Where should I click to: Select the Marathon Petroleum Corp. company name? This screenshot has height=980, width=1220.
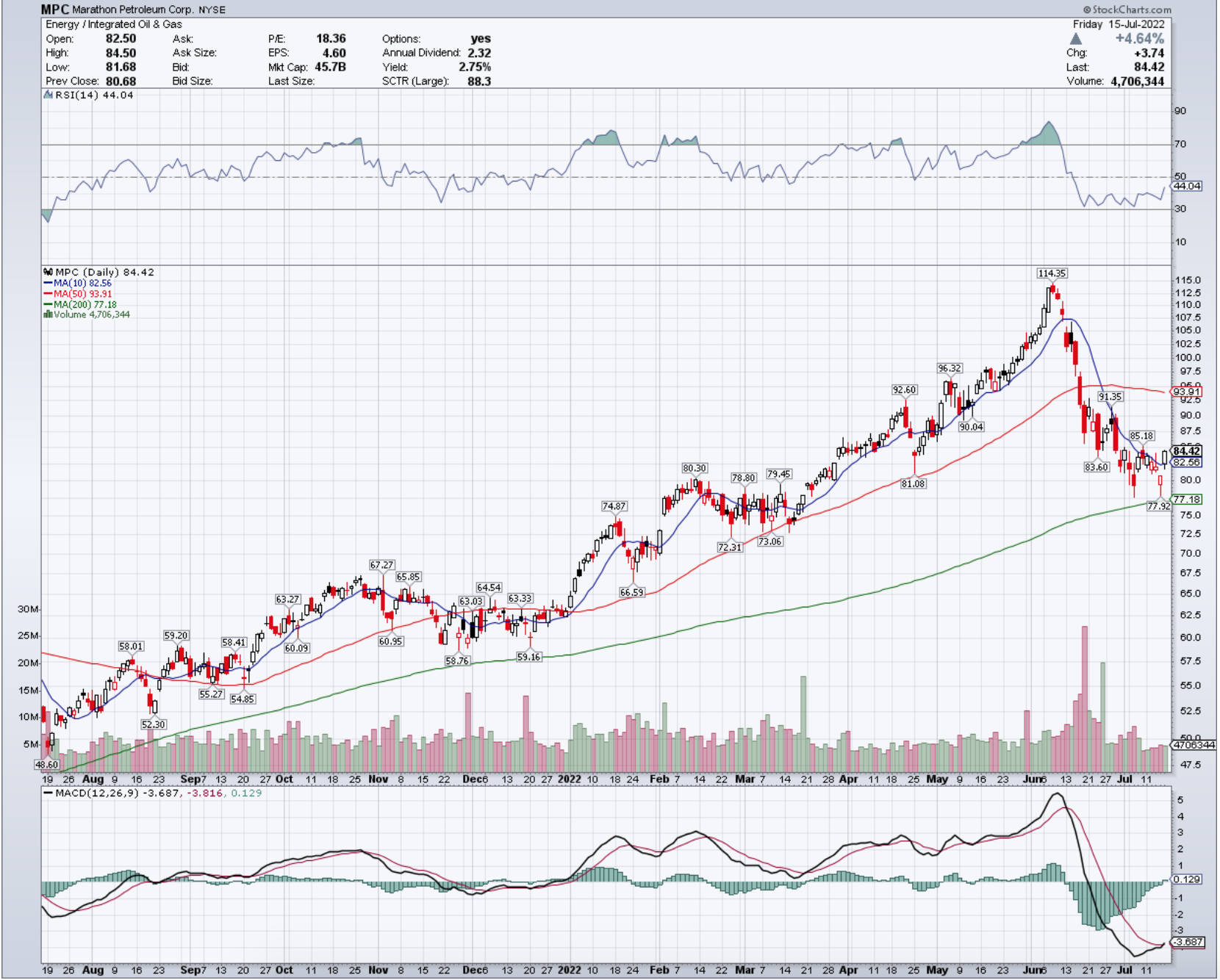click(133, 10)
